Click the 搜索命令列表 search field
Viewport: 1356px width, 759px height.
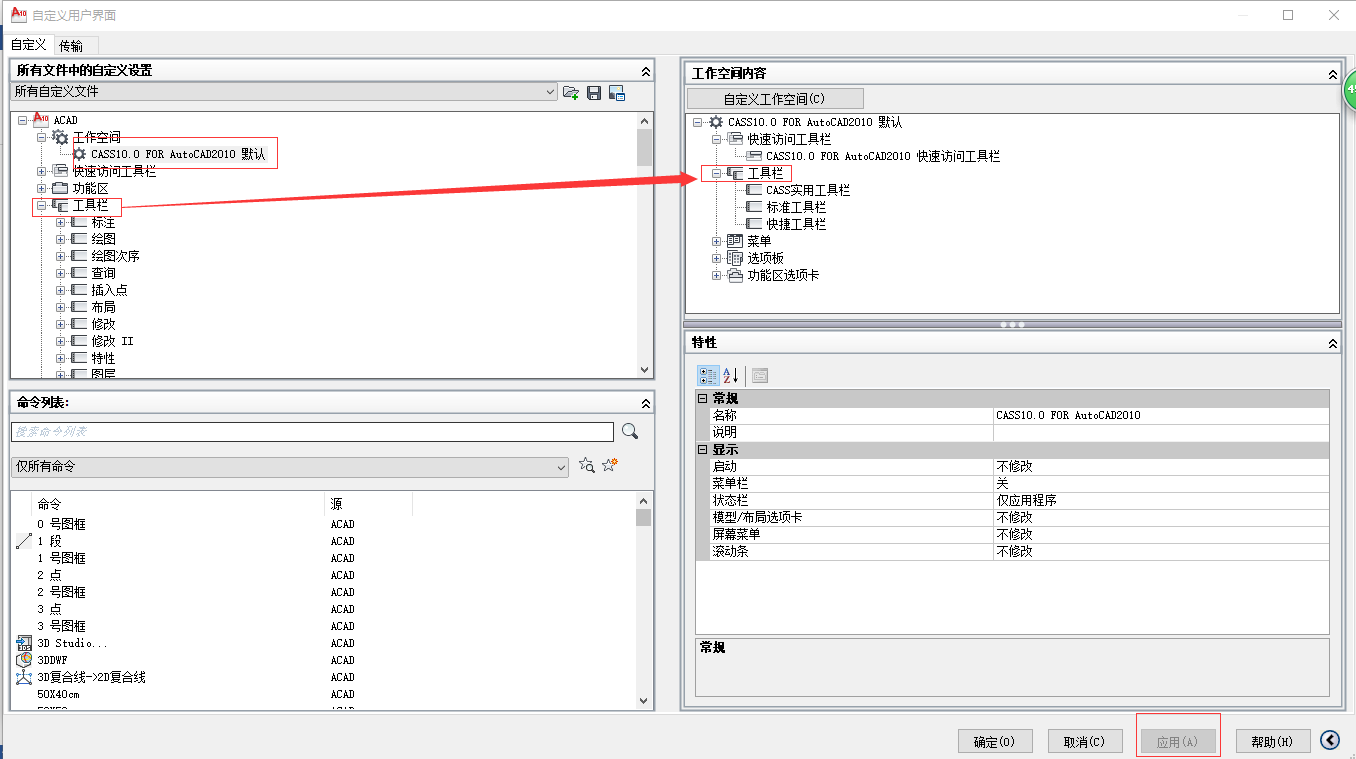tap(312, 432)
